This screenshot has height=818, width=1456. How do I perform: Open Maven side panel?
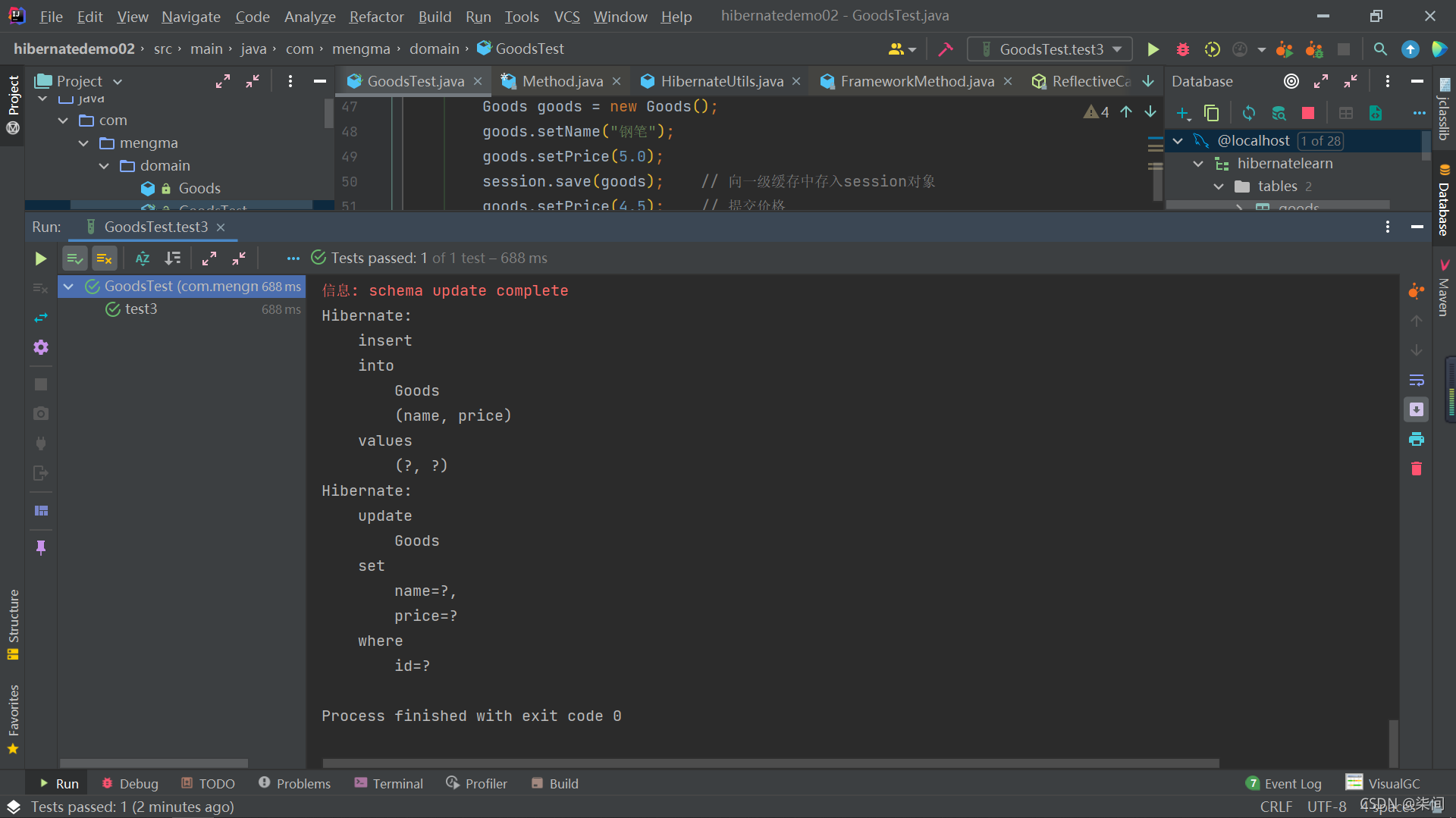[1444, 288]
